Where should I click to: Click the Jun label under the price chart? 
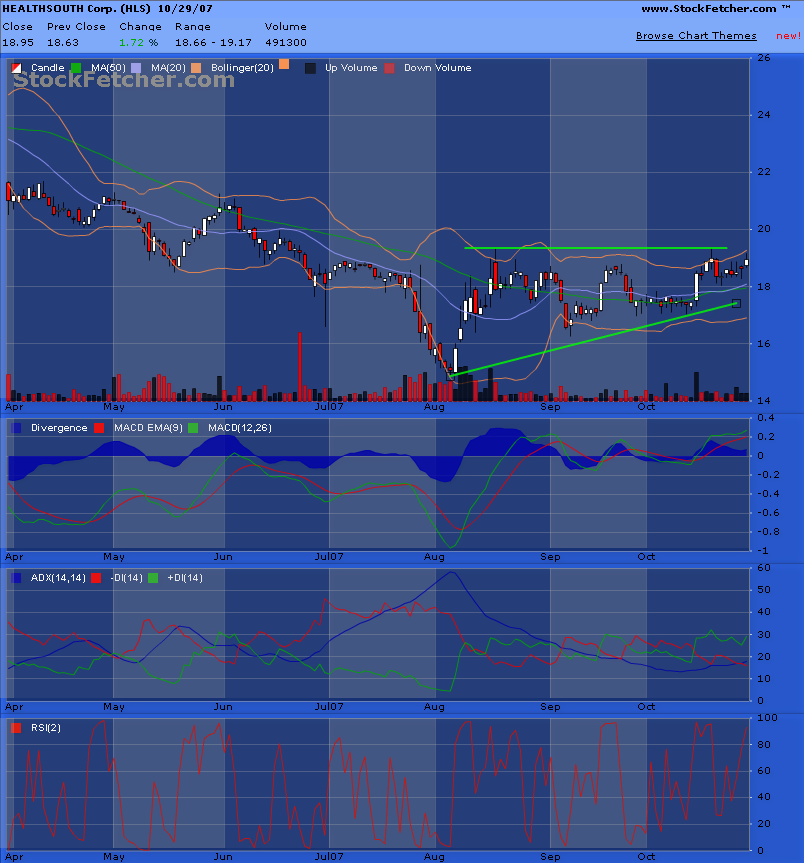coord(223,407)
